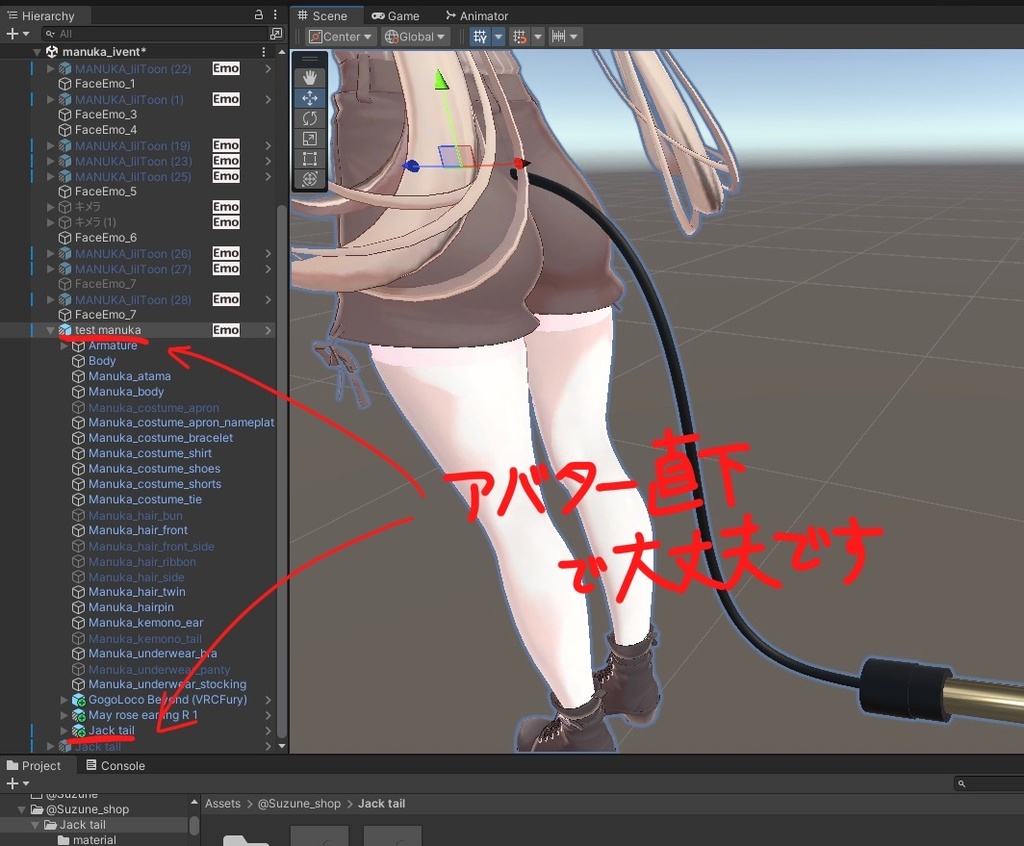The width and height of the screenshot is (1024, 846).
Task: Expand the Armature object
Action: pyautogui.click(x=64, y=346)
